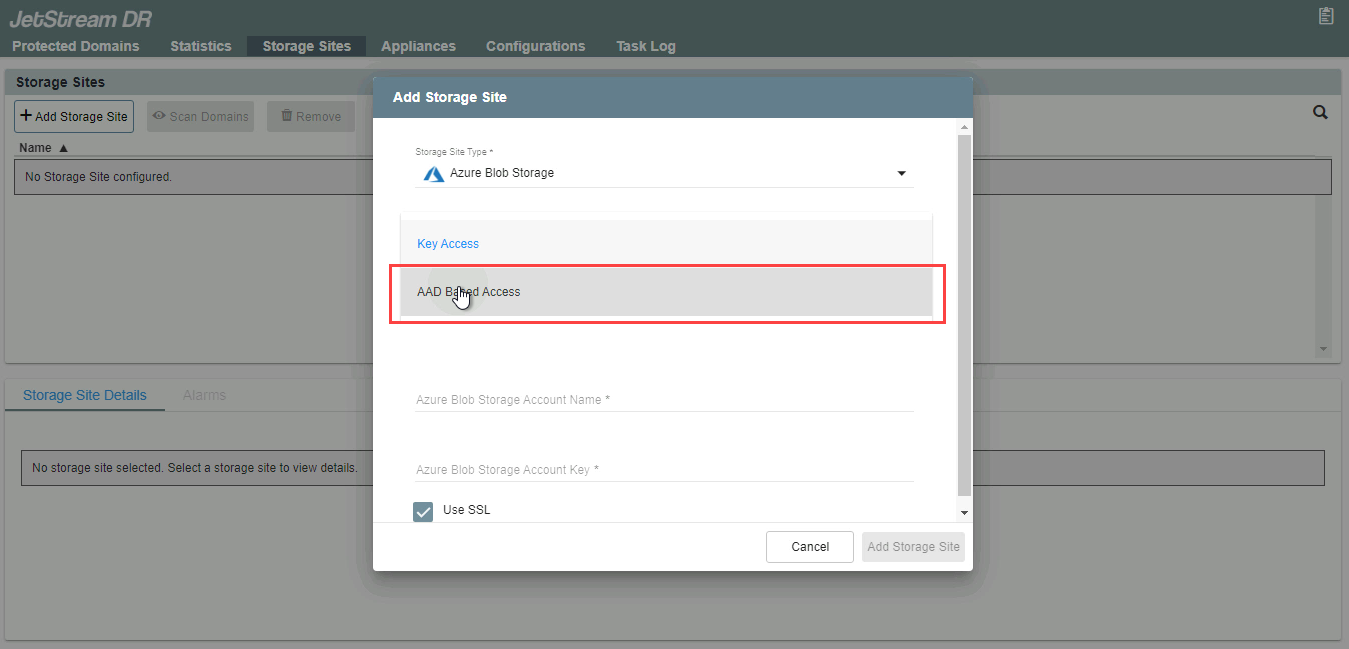Viewport: 1349px width, 649px height.
Task: Sort by the Name column header
Action: pos(43,148)
